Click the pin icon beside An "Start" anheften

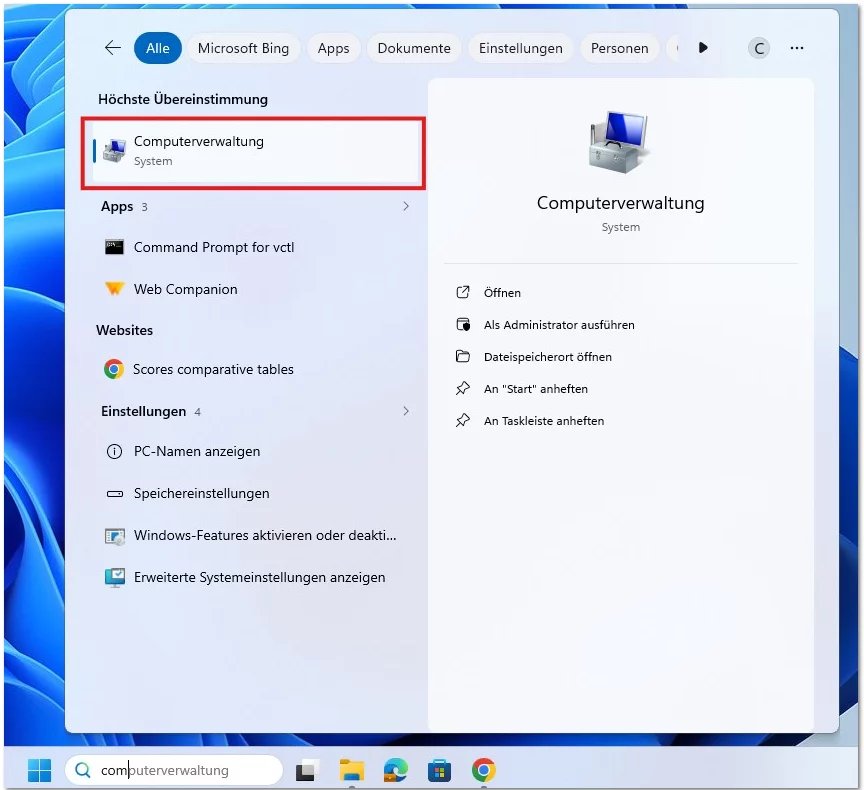pos(463,388)
